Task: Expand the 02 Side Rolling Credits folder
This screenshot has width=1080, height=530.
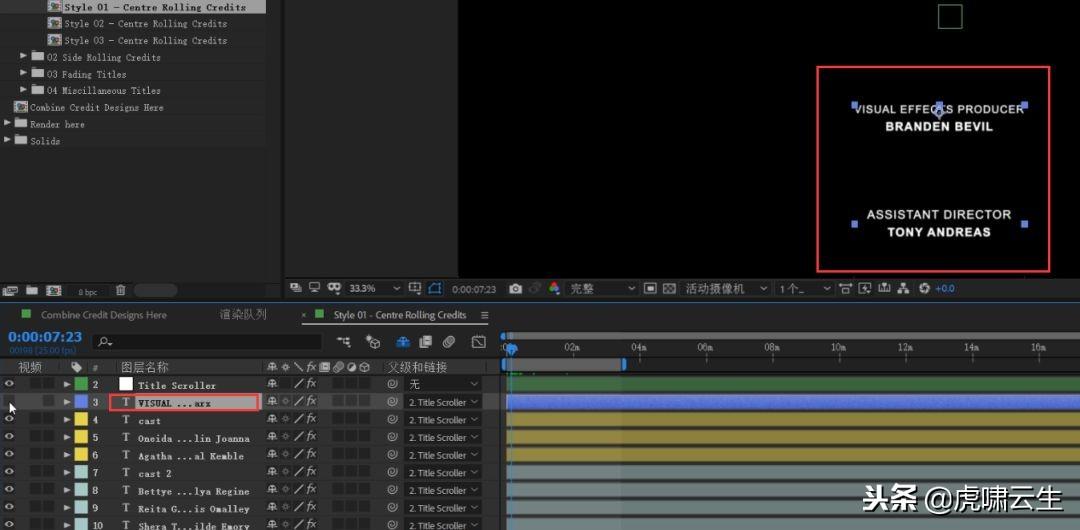Action: 24,57
